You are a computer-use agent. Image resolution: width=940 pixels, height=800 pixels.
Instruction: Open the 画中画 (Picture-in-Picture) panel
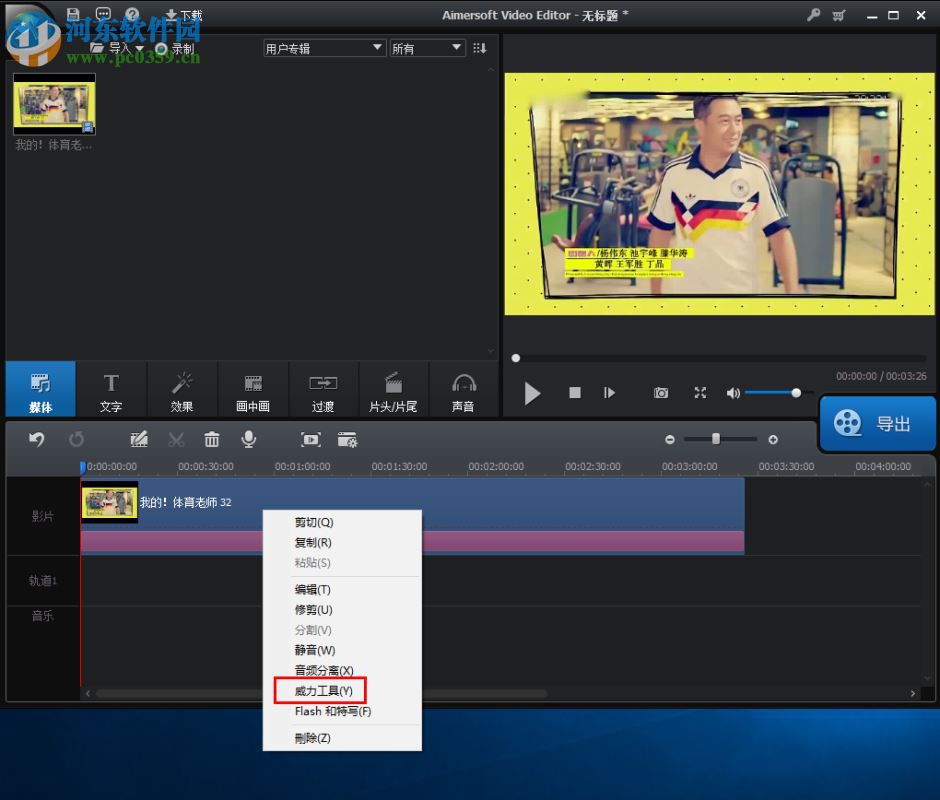253,389
